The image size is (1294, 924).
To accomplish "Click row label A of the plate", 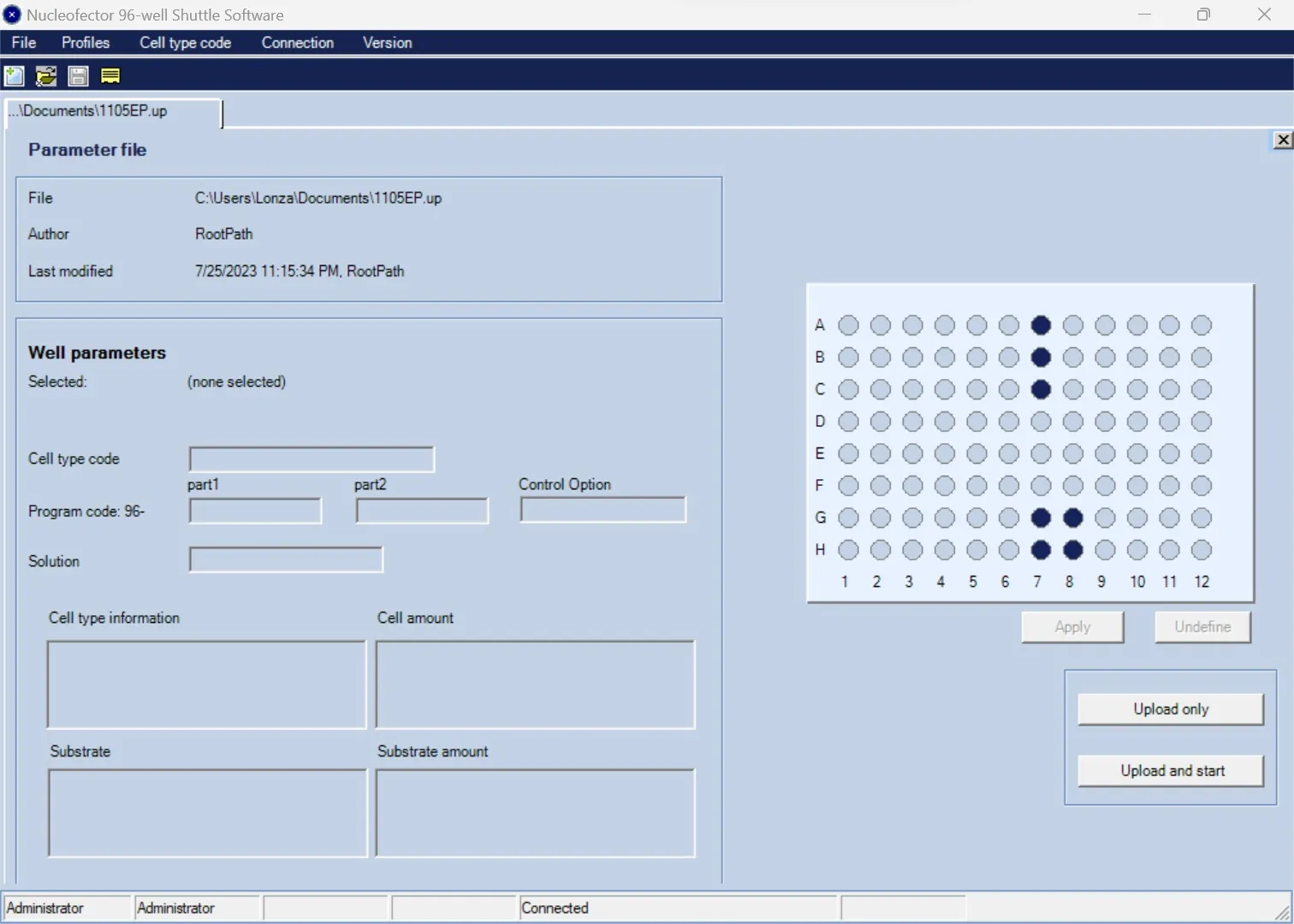I will [x=820, y=325].
